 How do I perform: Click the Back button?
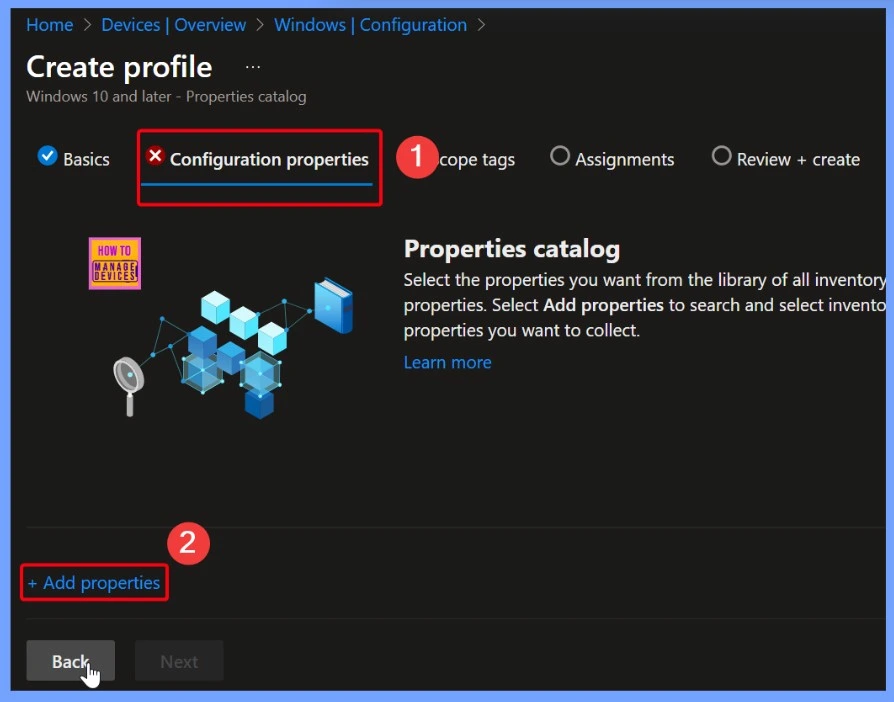(x=71, y=661)
